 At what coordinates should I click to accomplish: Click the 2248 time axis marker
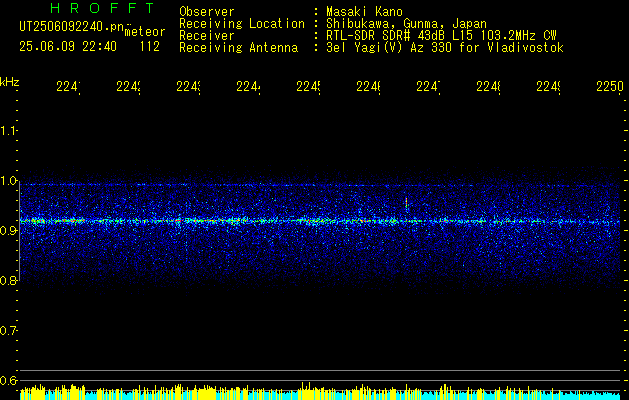489,87
